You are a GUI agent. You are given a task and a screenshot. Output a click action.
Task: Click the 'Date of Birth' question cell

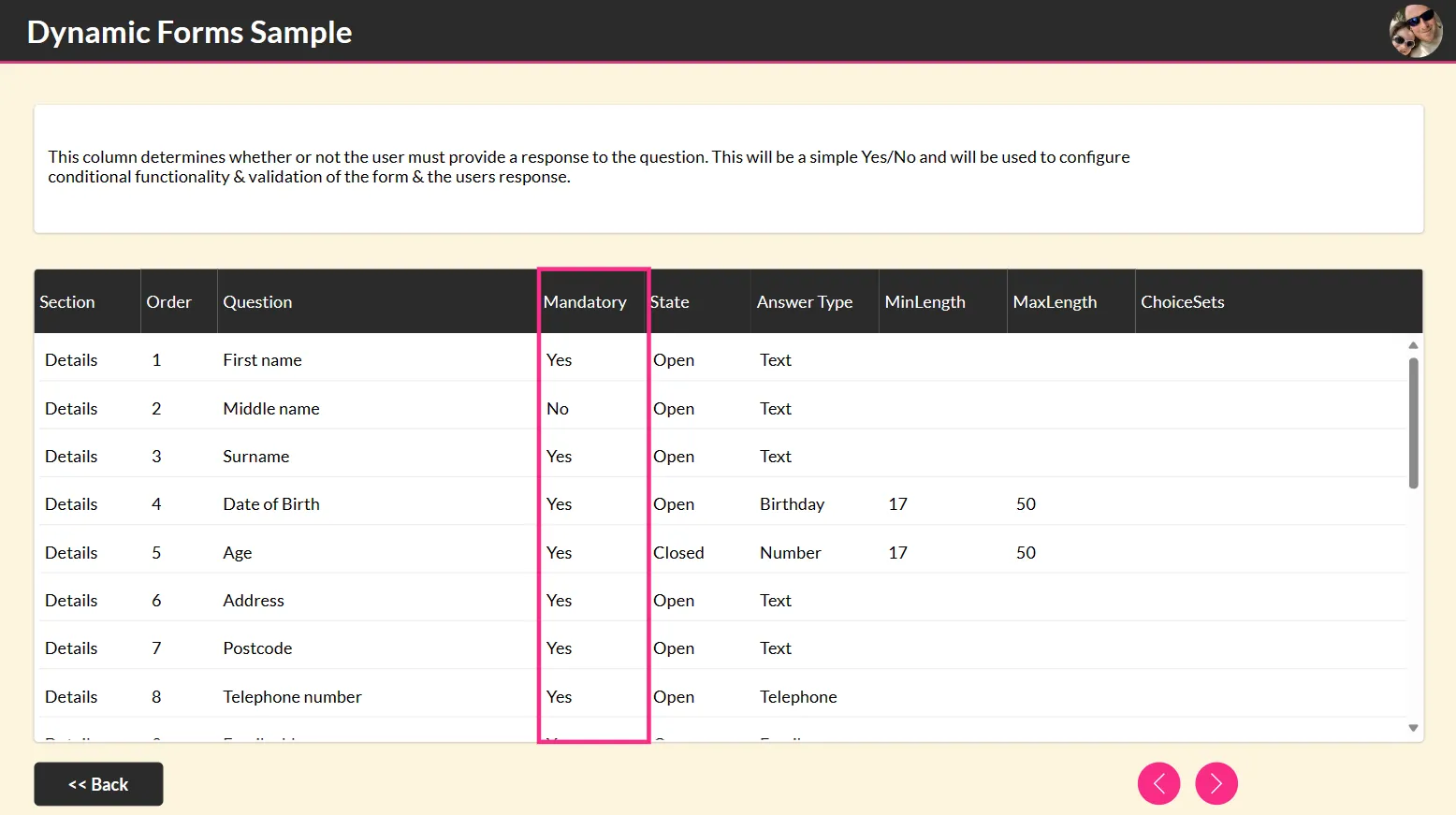pos(271,504)
